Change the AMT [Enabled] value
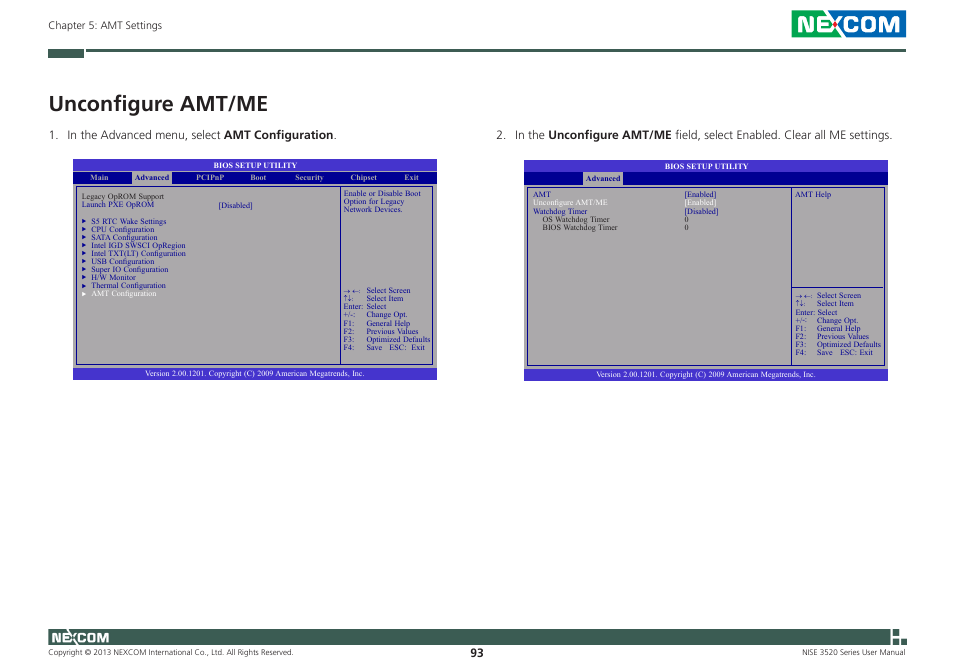This screenshot has height=672, width=954. 700,195
